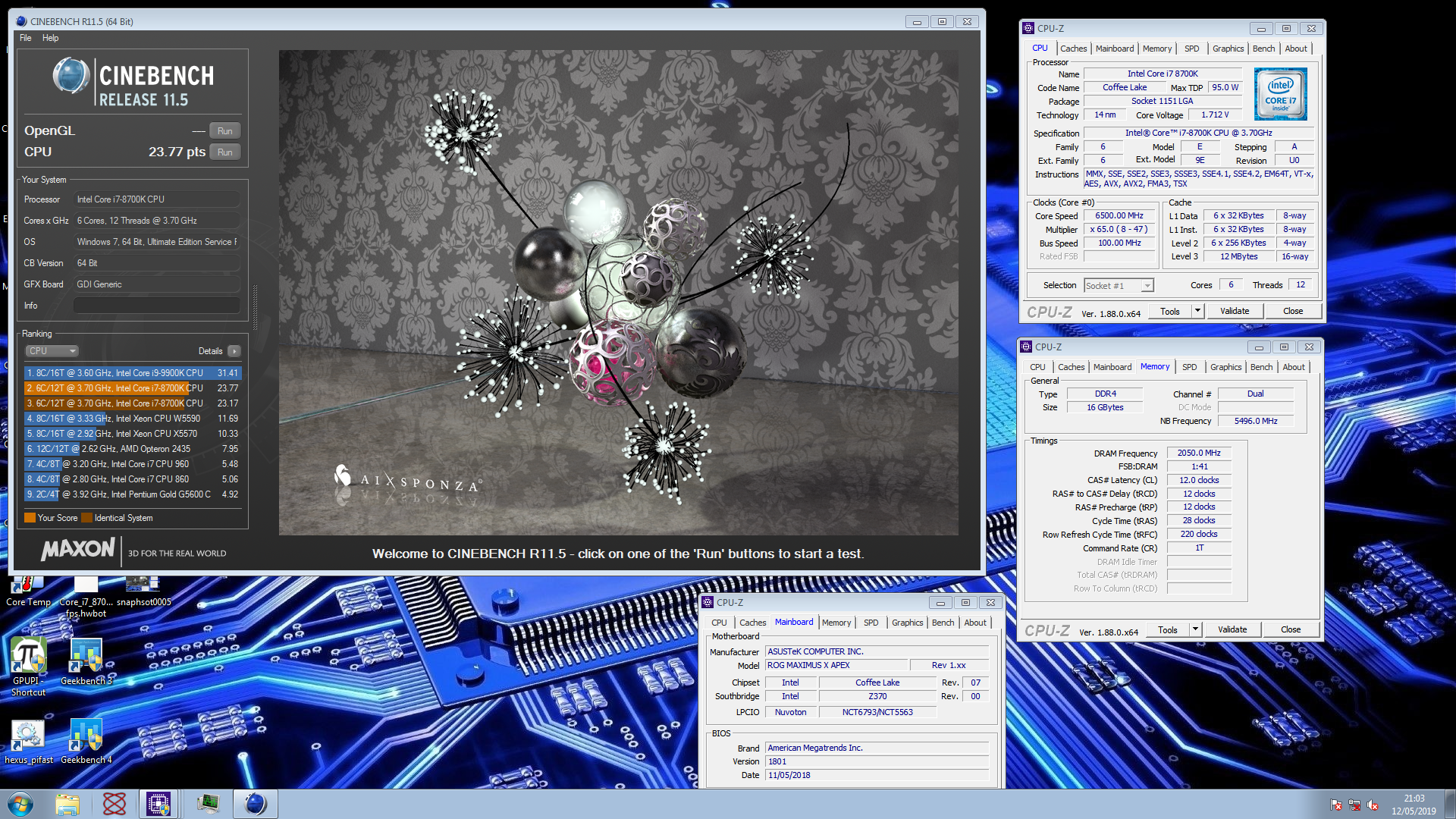The height and width of the screenshot is (819, 1456).
Task: Open Core_i7_870 fps.hwbot desktop file
Action: coord(86,598)
